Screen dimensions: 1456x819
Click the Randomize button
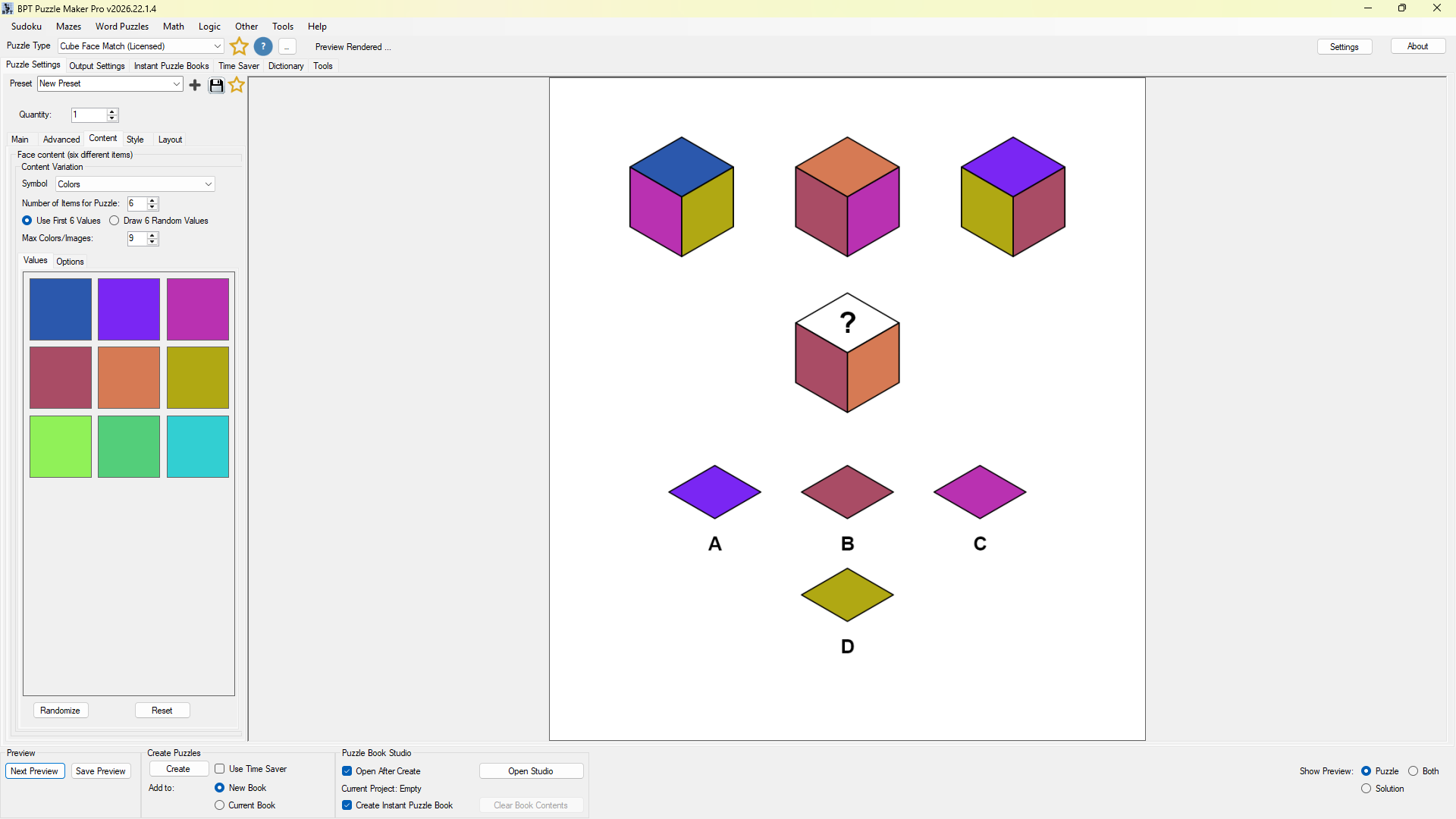[x=61, y=711]
